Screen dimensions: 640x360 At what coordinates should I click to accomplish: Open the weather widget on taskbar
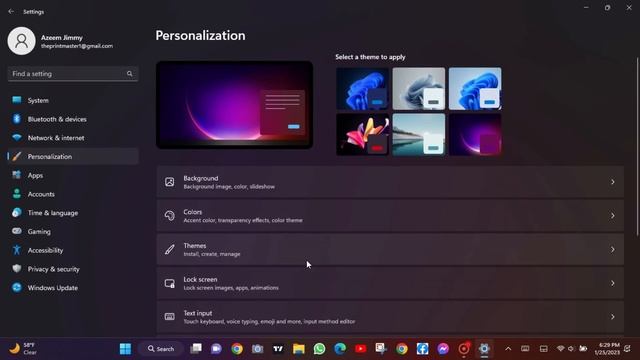click(x=23, y=349)
